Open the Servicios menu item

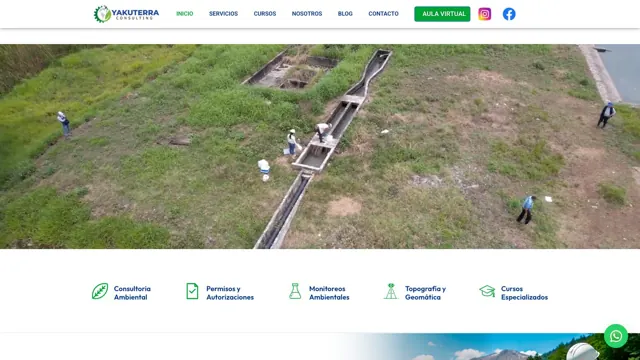click(x=223, y=14)
